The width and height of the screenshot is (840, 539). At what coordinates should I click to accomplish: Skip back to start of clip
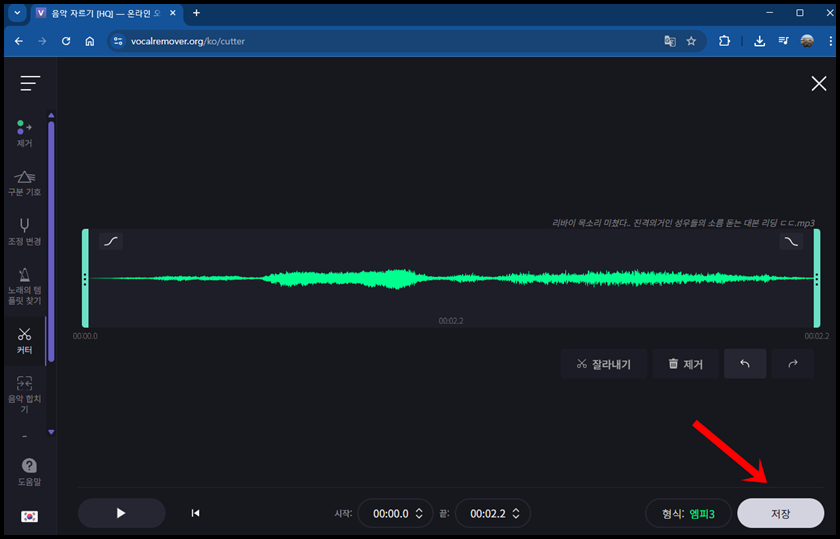[x=196, y=513]
